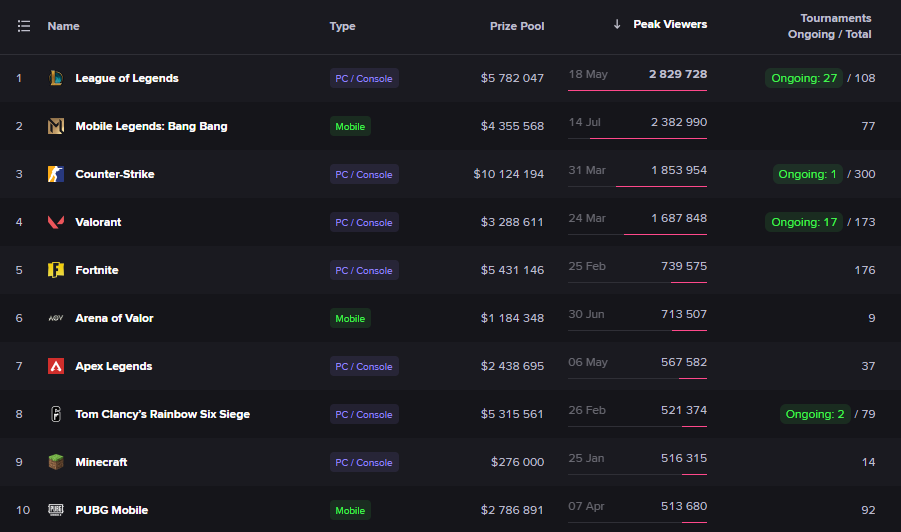Click tournament total 77 for Mobile Legends

[868, 126]
